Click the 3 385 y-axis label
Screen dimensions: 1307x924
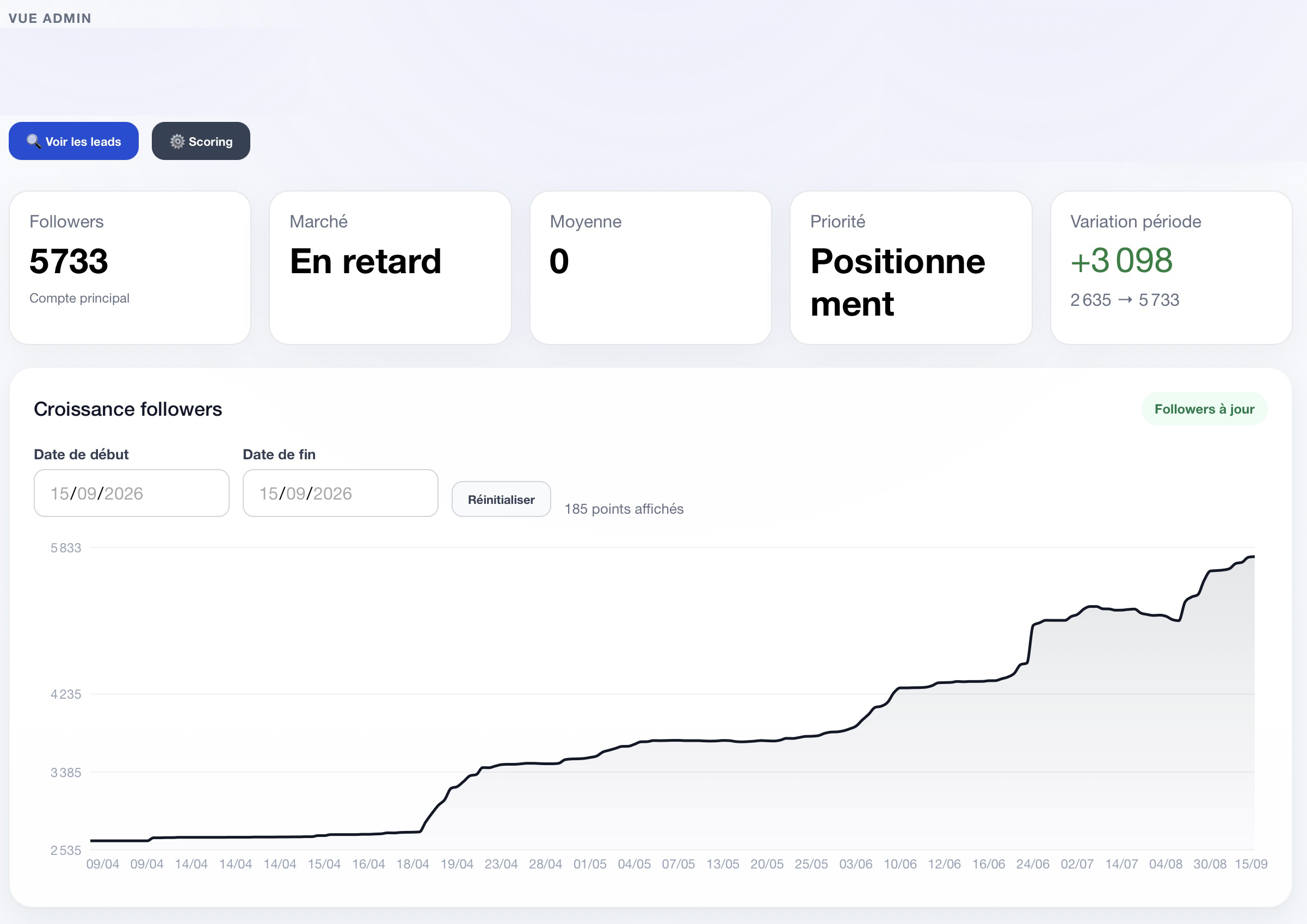66,773
